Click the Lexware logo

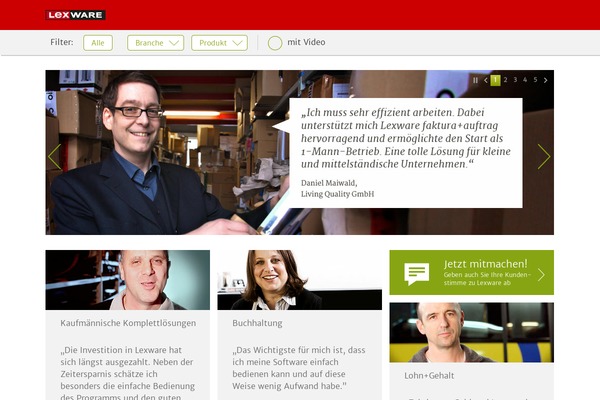pyautogui.click(x=75, y=15)
